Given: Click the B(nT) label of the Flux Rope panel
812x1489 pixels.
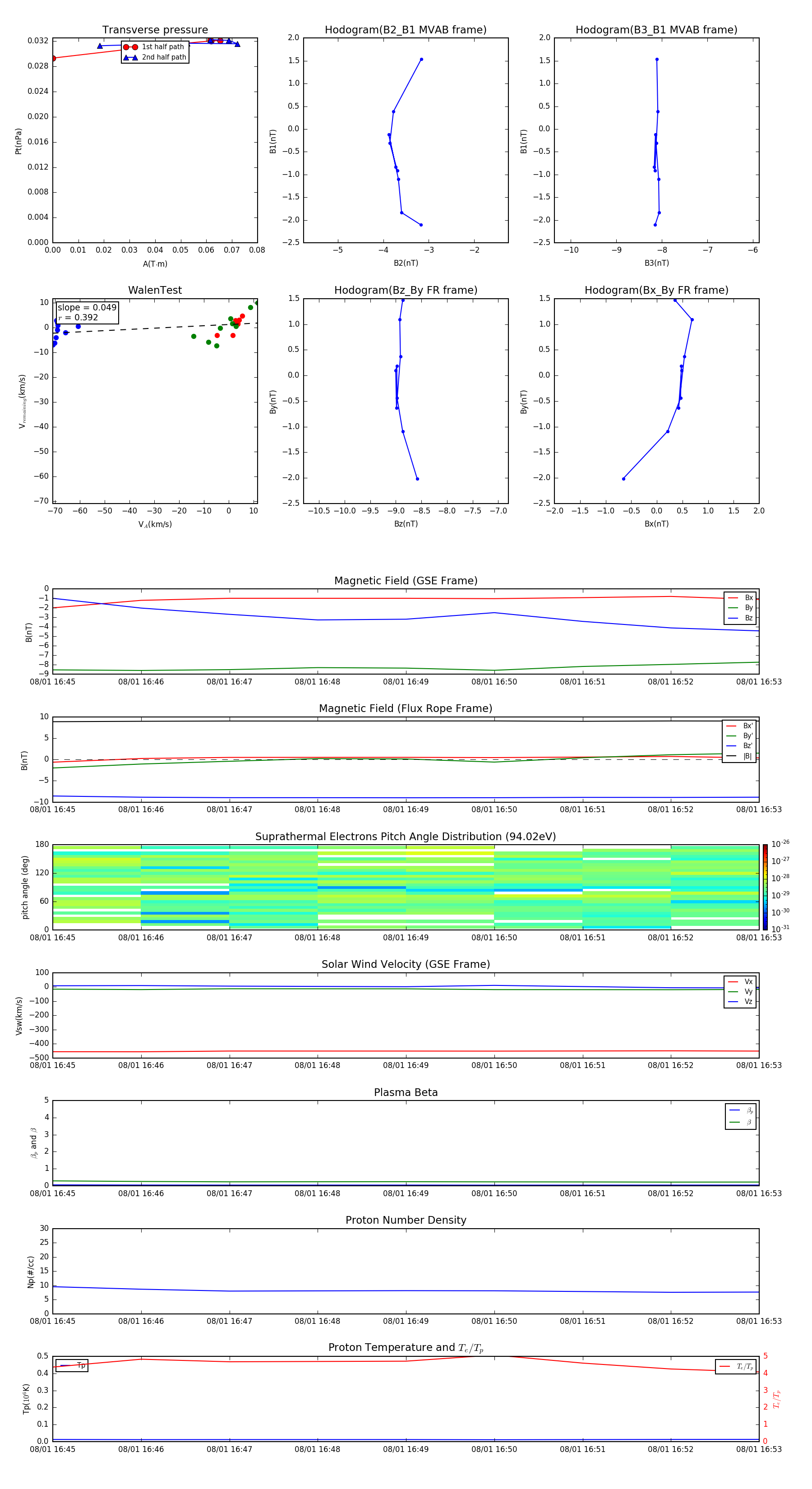Looking at the screenshot, I should click(x=24, y=760).
